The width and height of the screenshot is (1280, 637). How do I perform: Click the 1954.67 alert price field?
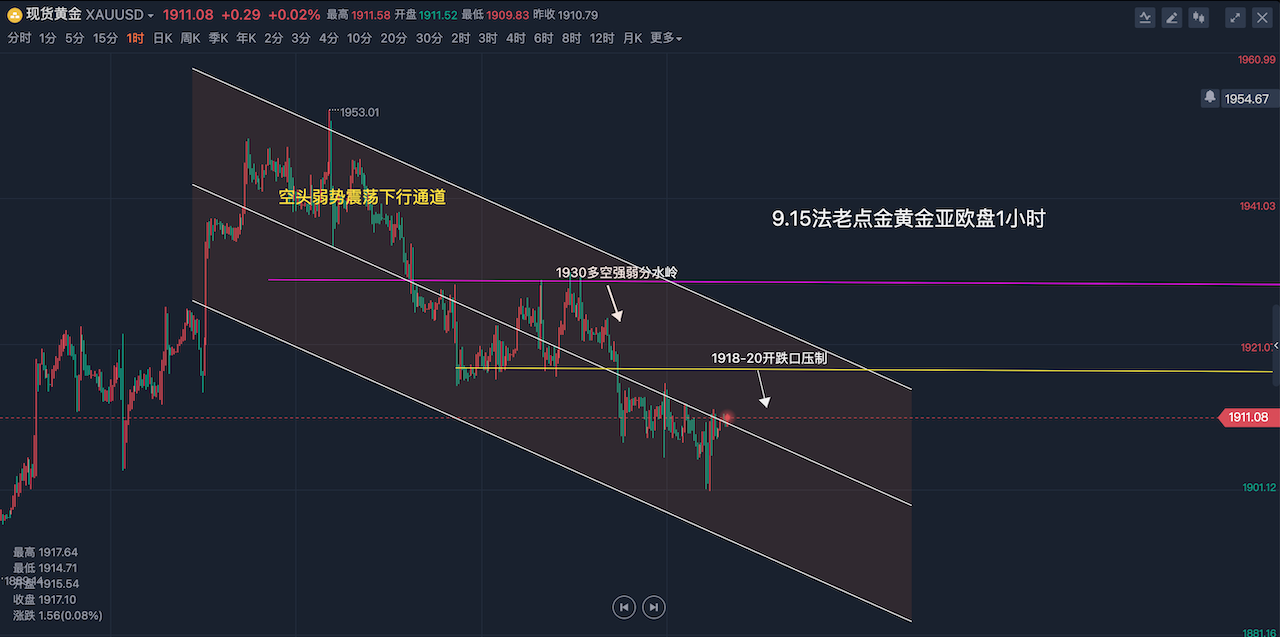pos(1246,99)
